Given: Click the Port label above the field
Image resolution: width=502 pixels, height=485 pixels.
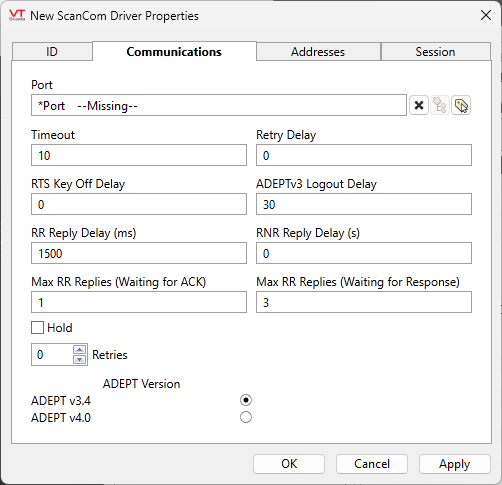Looking at the screenshot, I should [42, 85].
